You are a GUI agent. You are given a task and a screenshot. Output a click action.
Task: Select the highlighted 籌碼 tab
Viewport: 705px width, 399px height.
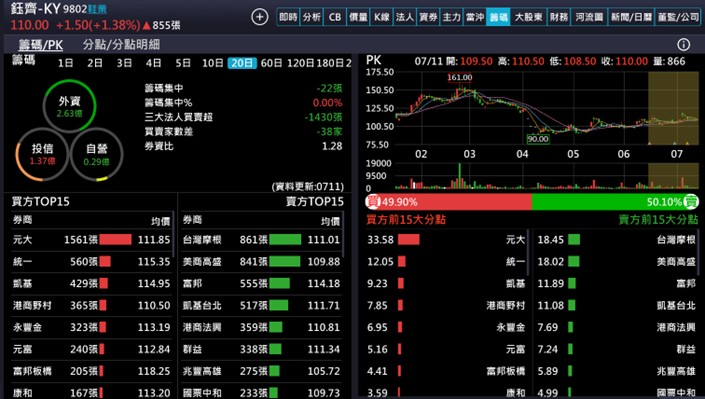coord(499,17)
